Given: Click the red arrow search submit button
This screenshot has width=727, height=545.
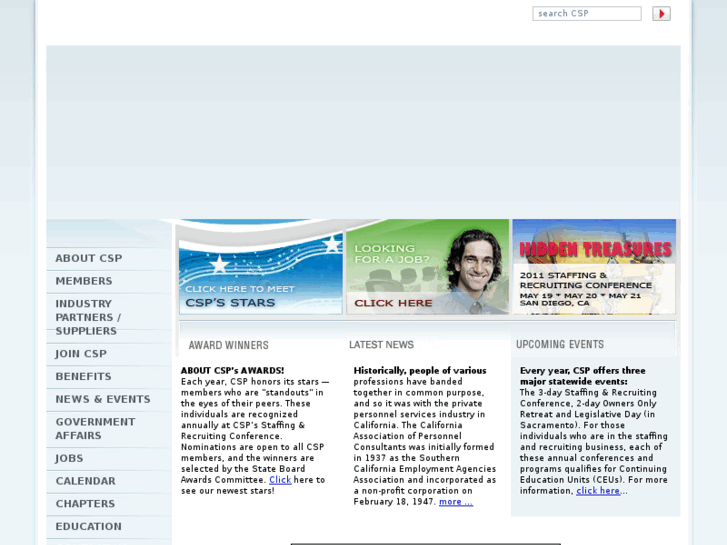Looking at the screenshot, I should click(661, 13).
